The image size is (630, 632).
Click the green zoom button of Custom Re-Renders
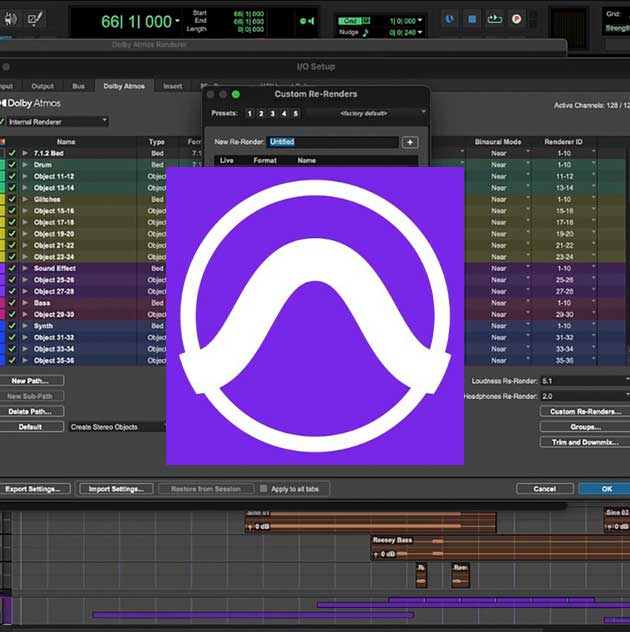236,94
